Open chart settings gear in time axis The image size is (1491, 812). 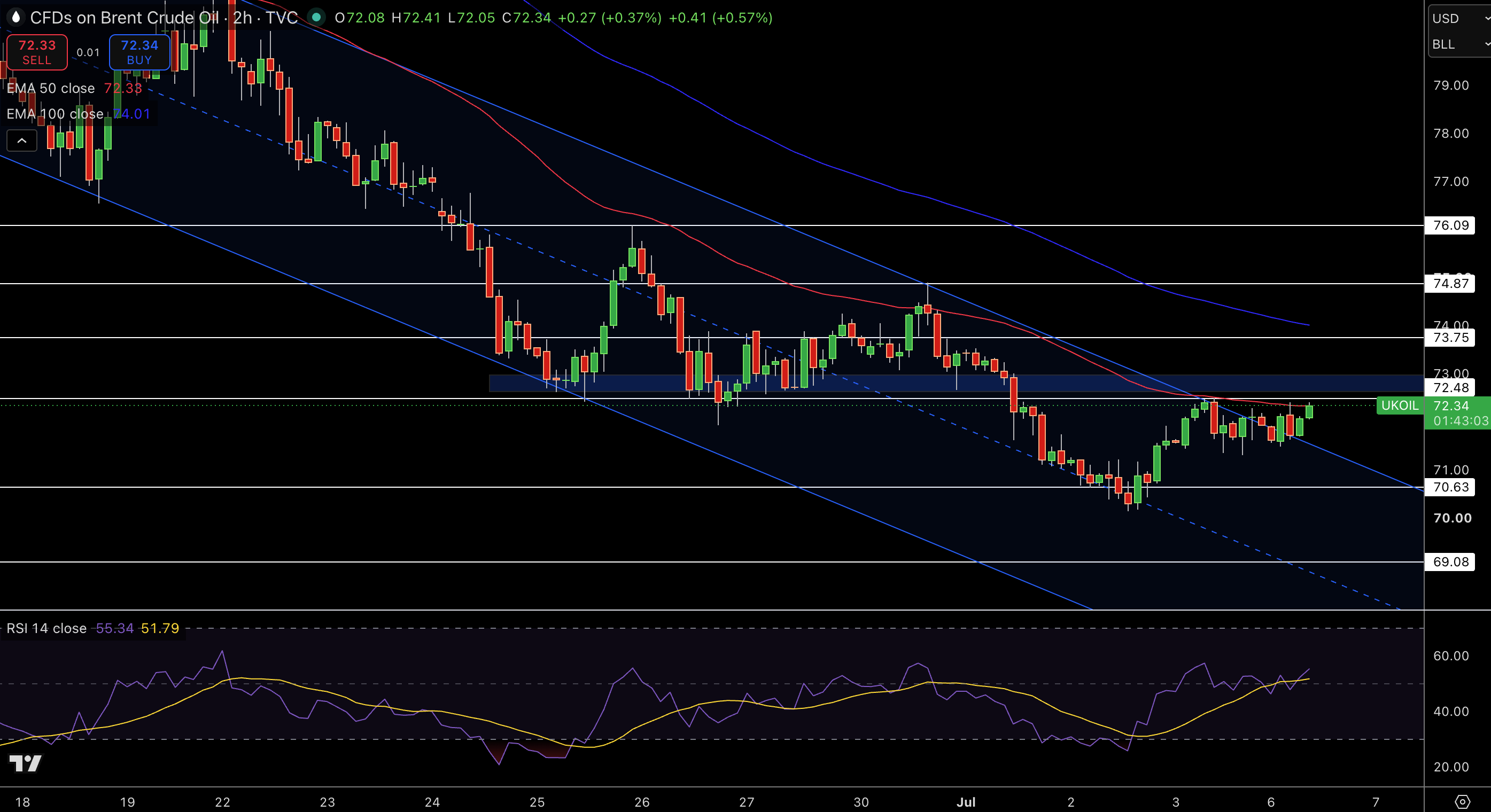1462,801
